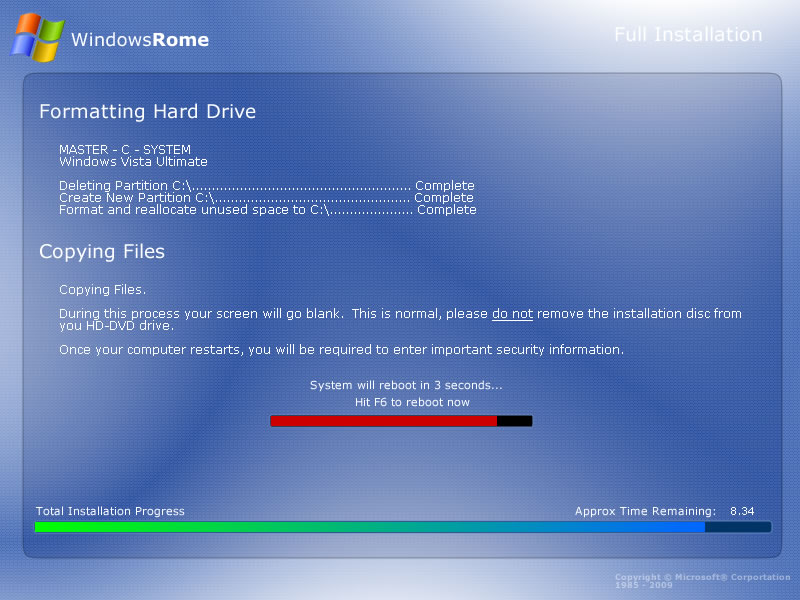
Task: Click the WindowsRome title text
Action: pos(140,40)
